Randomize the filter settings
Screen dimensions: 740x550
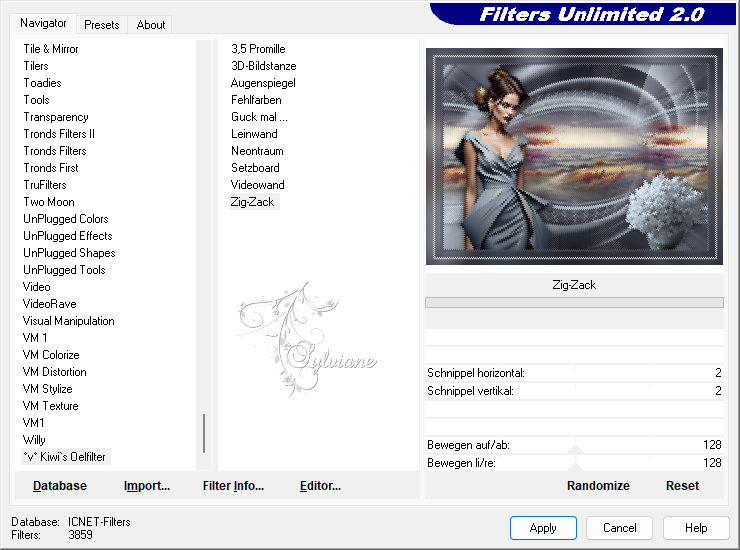(x=598, y=485)
